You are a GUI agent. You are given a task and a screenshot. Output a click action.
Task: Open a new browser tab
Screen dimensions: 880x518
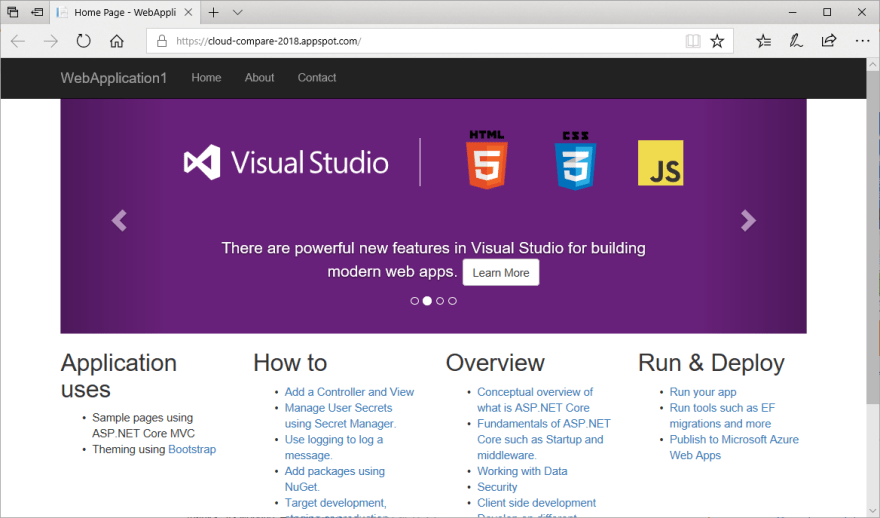click(x=213, y=12)
